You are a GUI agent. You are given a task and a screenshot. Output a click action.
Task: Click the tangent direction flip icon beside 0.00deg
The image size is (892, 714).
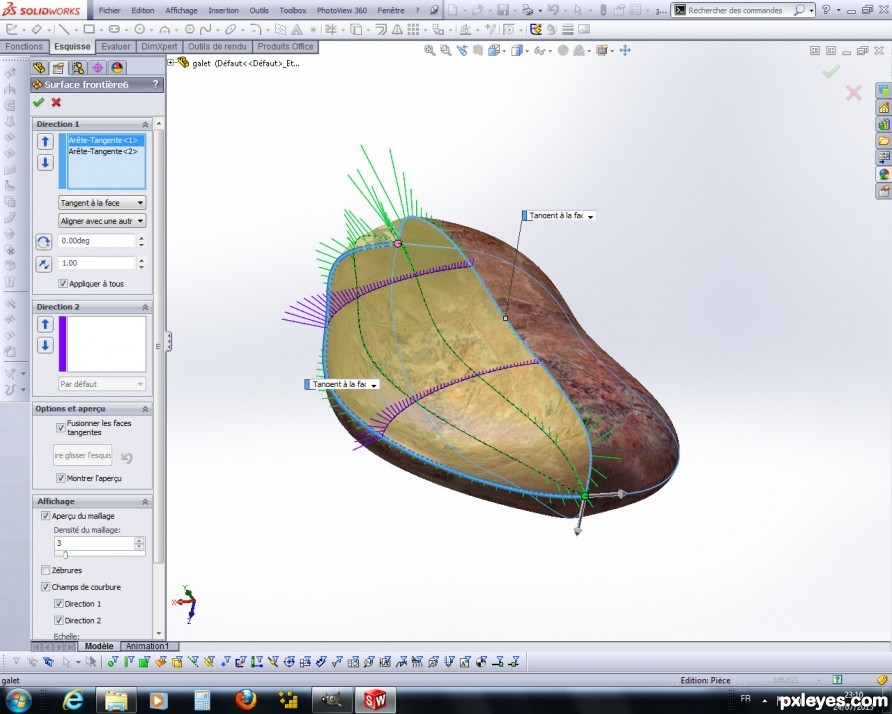point(44,242)
